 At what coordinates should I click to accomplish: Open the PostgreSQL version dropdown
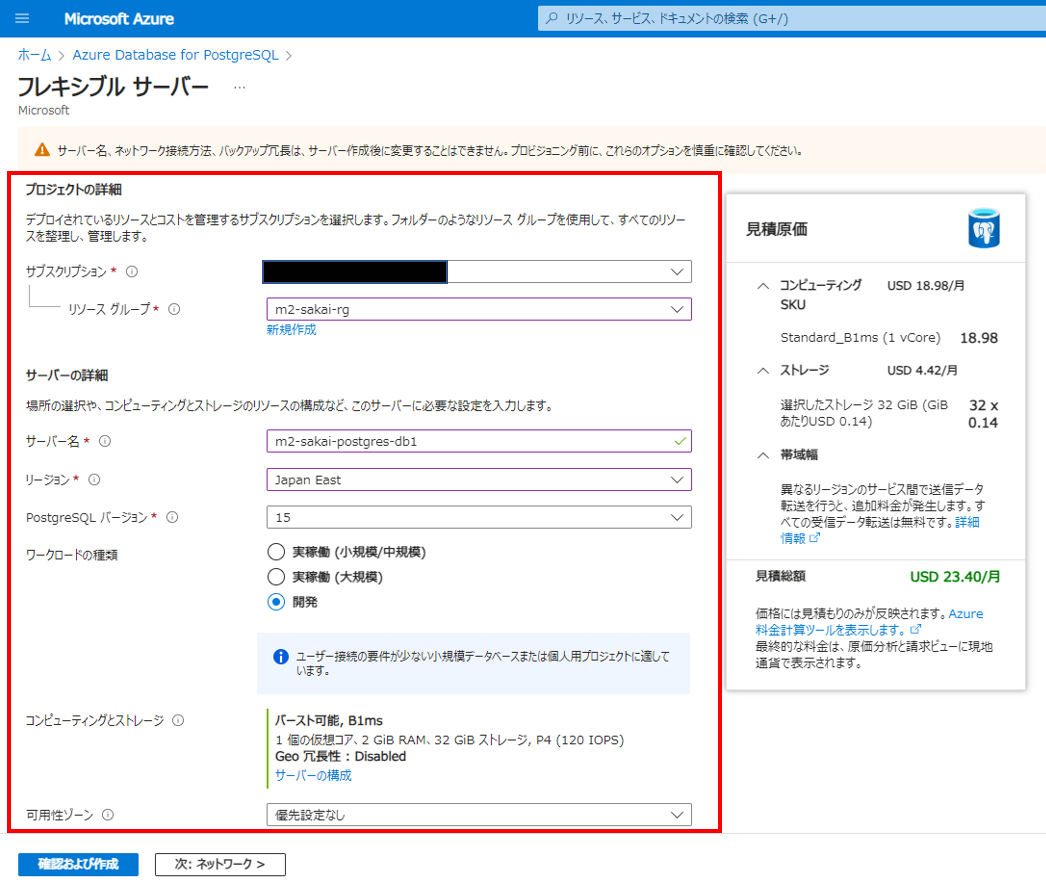[479, 517]
